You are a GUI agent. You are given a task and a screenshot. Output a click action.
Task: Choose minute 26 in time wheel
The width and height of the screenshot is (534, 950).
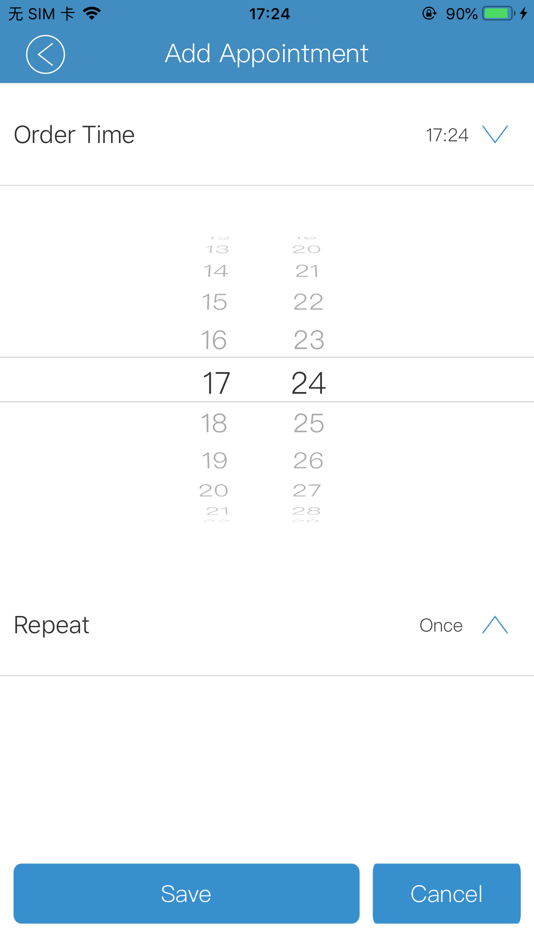[309, 460]
